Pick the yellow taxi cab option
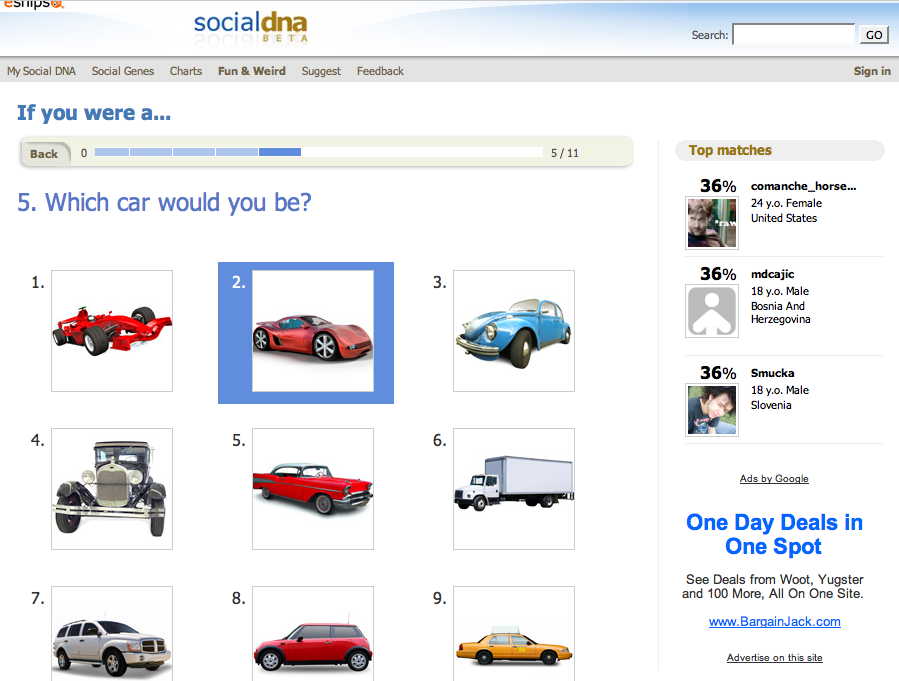 pos(514,633)
